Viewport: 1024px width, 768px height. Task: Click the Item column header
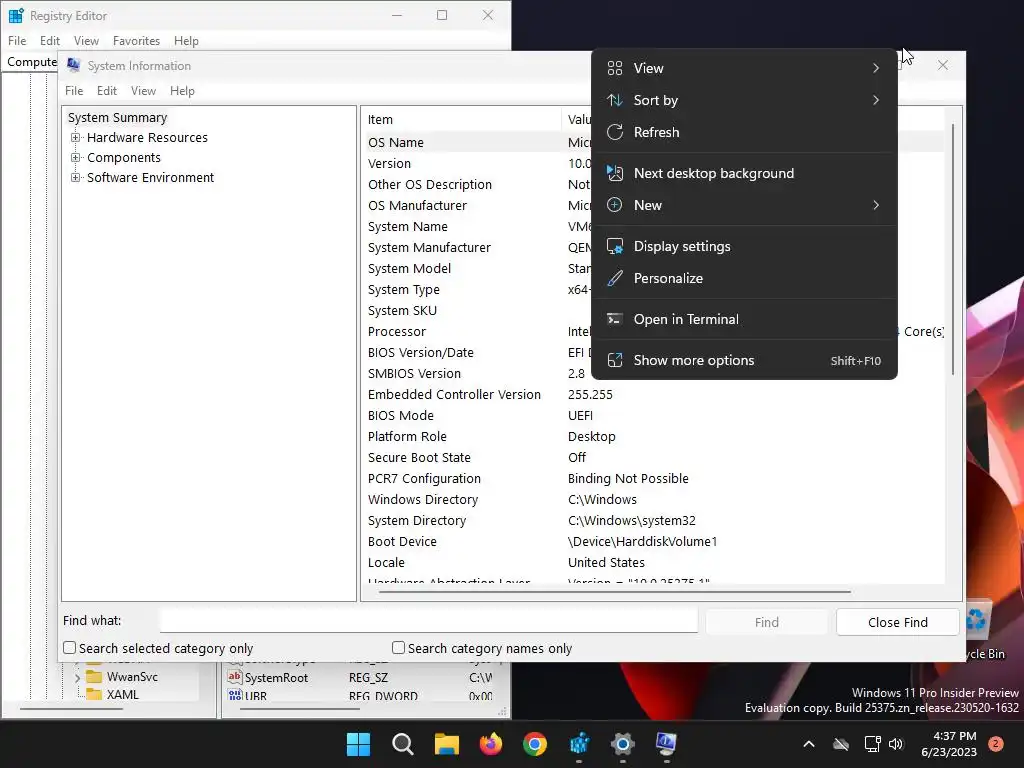pos(462,120)
